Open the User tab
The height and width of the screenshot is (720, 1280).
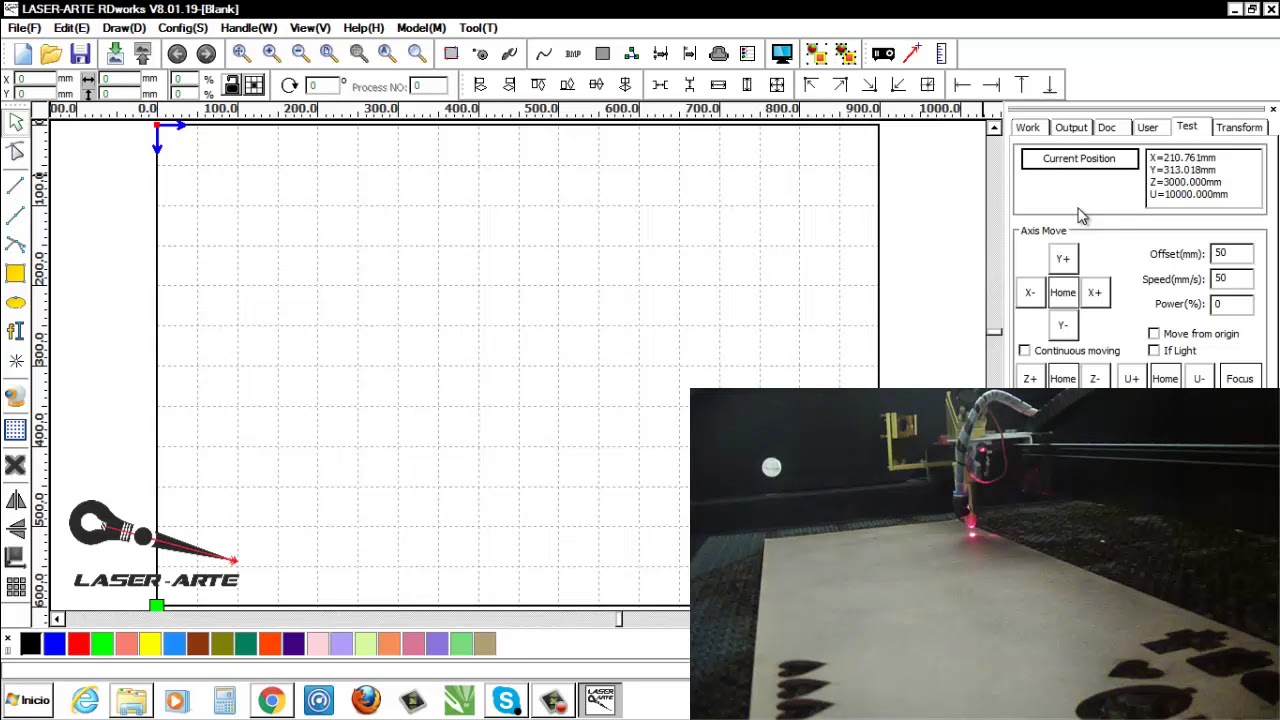click(1147, 128)
